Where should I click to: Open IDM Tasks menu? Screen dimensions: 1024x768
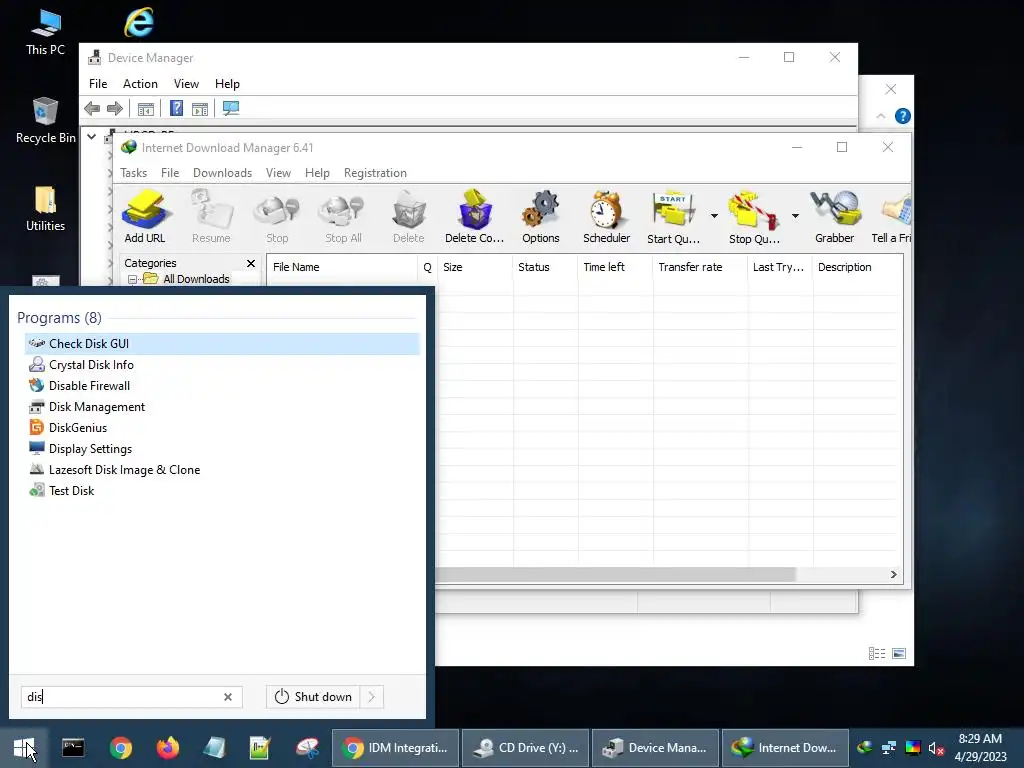pyautogui.click(x=133, y=173)
